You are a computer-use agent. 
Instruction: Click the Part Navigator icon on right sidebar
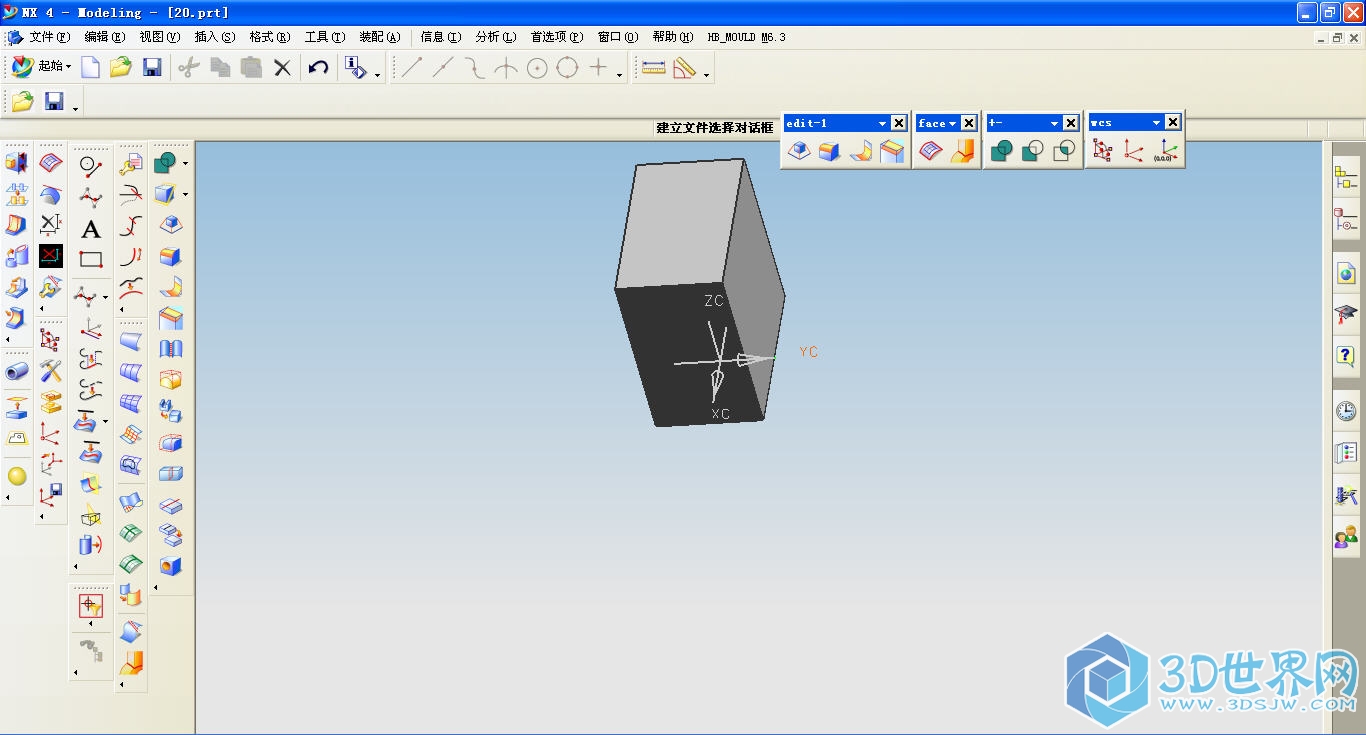coord(1346,220)
